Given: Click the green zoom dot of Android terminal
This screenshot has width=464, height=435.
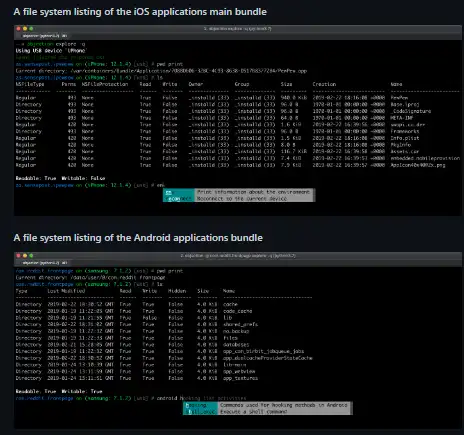Looking at the screenshot, I should 31,256.
